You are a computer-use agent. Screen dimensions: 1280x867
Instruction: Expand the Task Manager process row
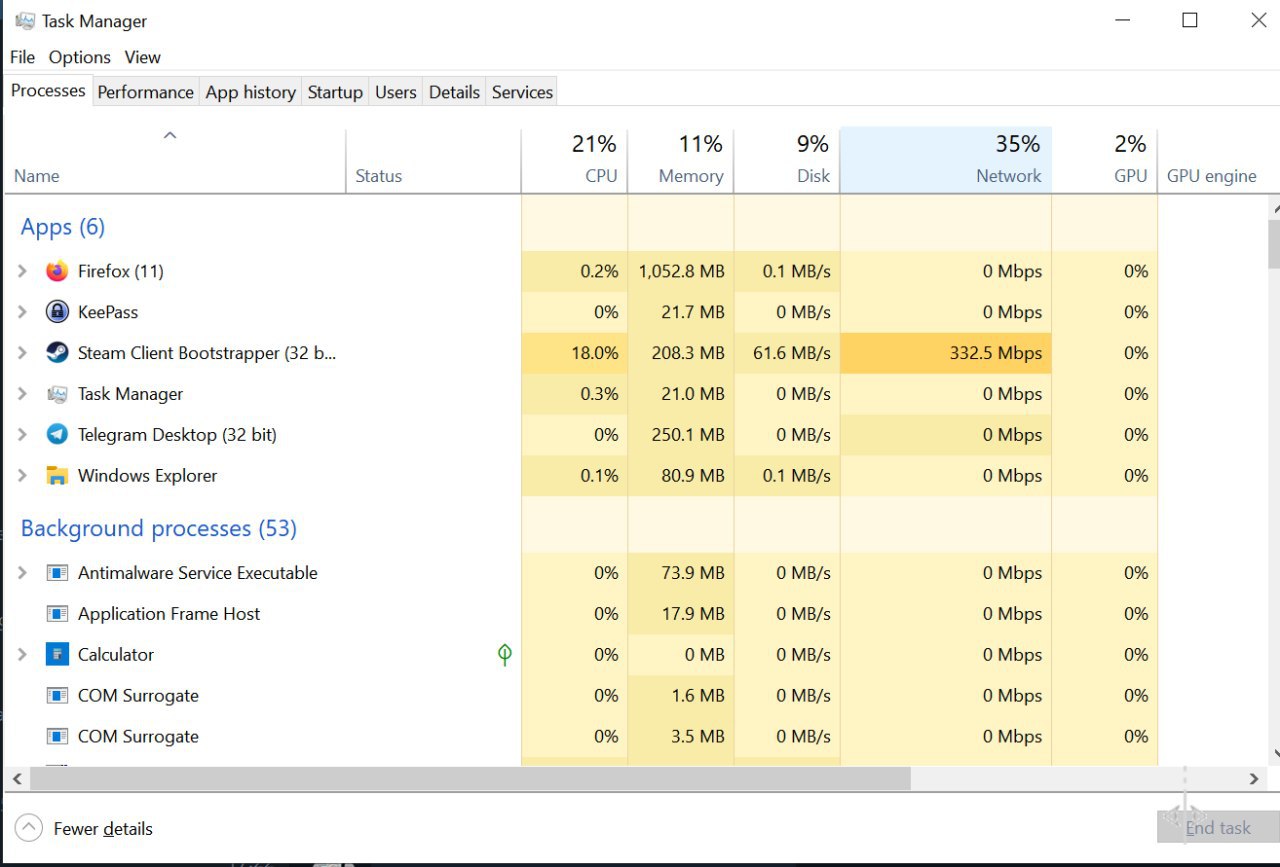pyautogui.click(x=22, y=394)
